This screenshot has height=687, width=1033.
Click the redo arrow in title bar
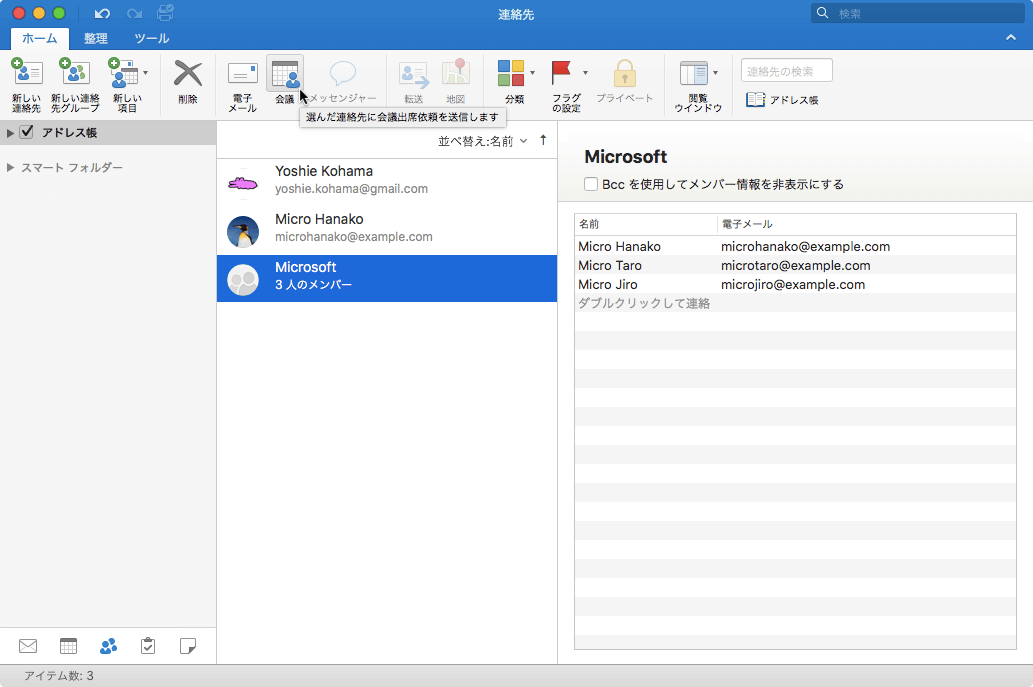tap(134, 13)
